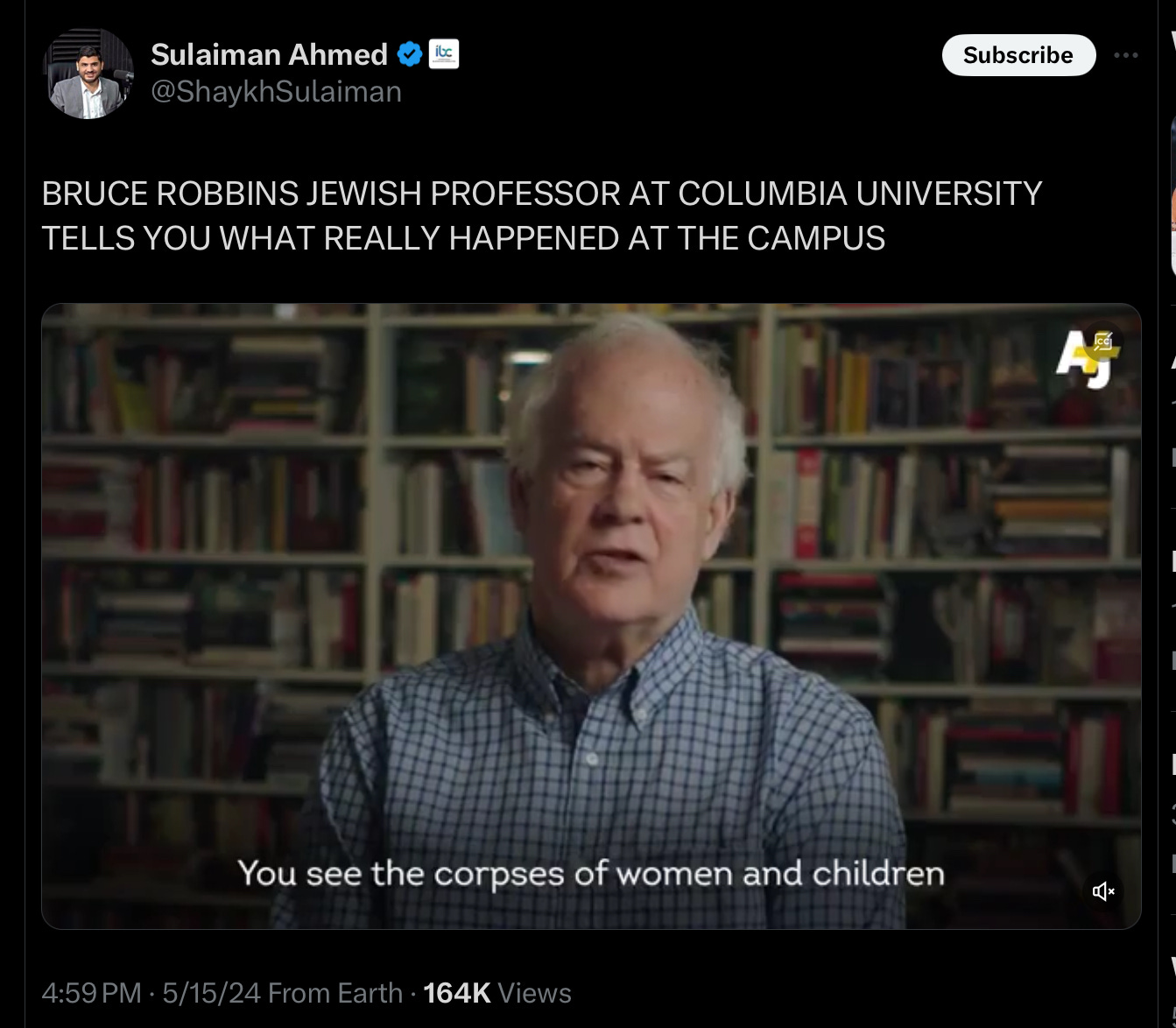Viewport: 1176px width, 1028px height.
Task: Click the professor's face in the video
Action: pos(623,490)
